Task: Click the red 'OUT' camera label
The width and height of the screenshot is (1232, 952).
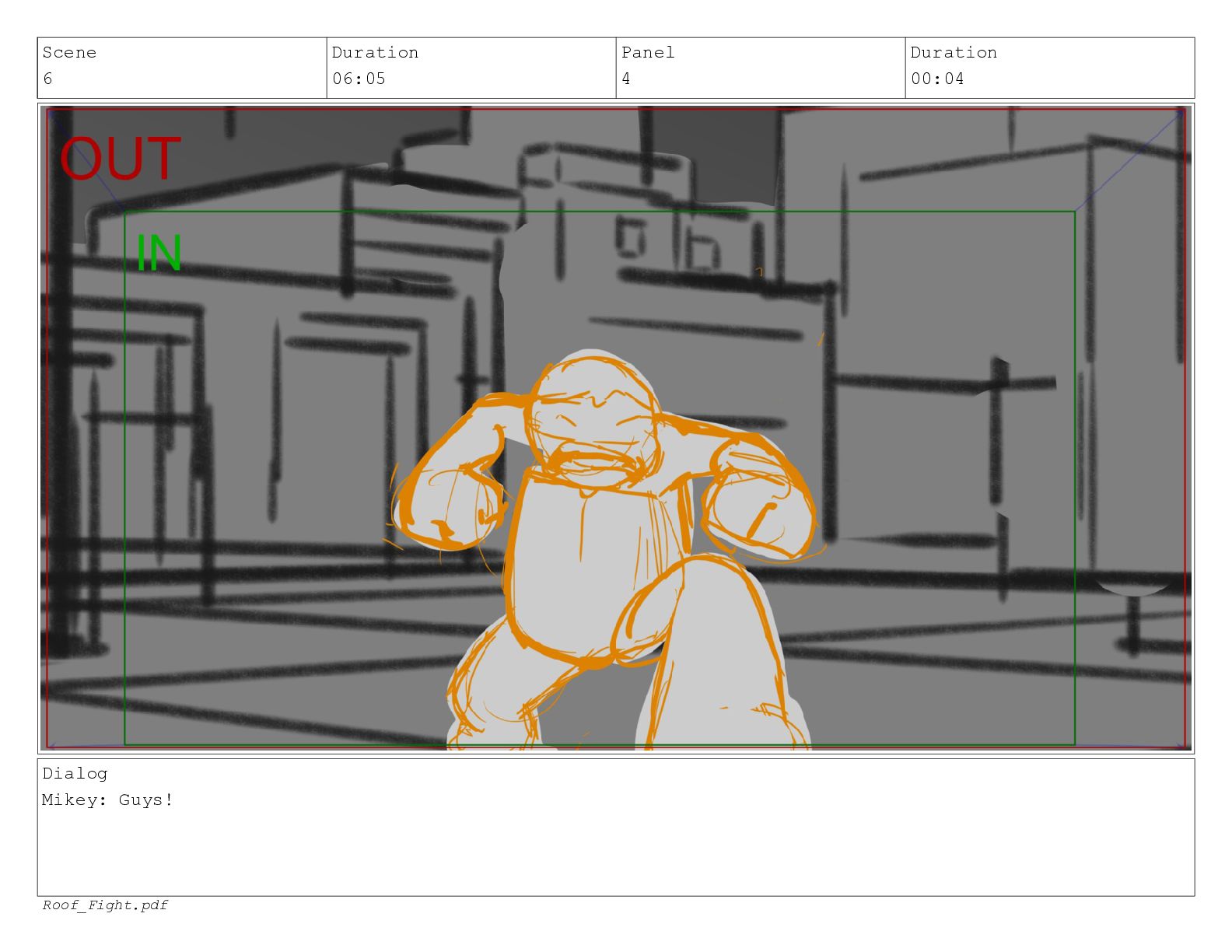Action: (x=120, y=159)
